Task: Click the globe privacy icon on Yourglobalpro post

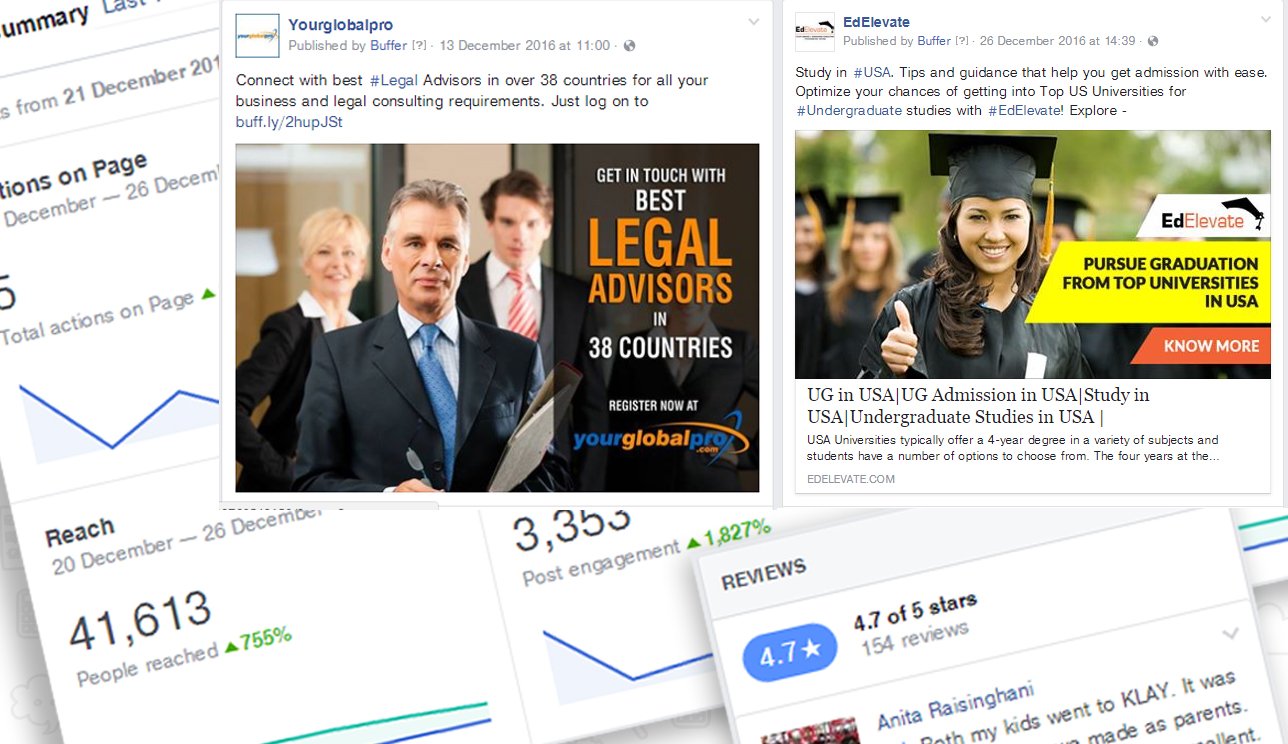Action: 629,46
